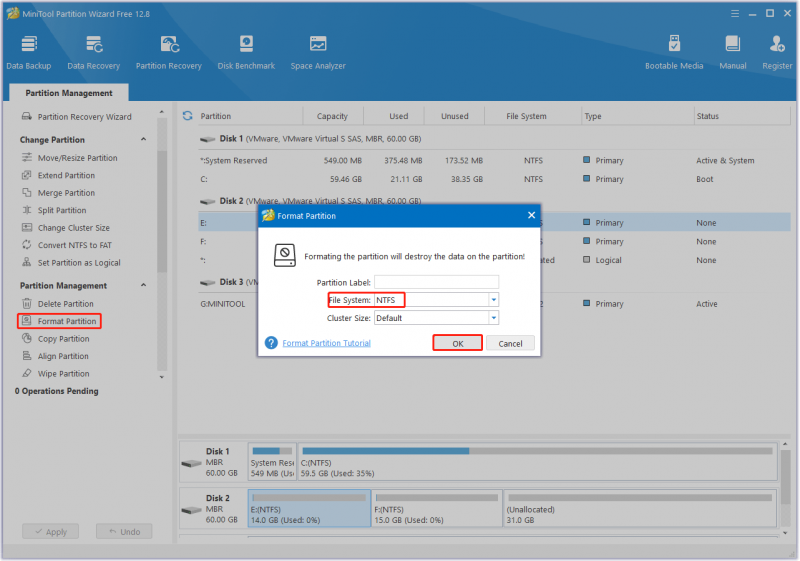800x561 pixels.
Task: Click the help question mark icon
Action: point(271,343)
